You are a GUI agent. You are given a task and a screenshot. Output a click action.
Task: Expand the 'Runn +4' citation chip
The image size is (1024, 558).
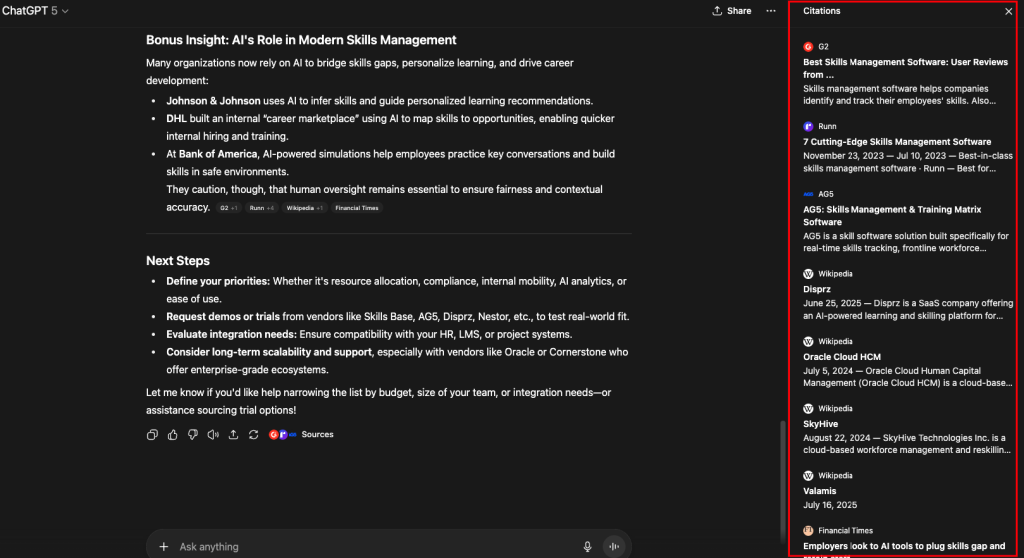point(262,208)
